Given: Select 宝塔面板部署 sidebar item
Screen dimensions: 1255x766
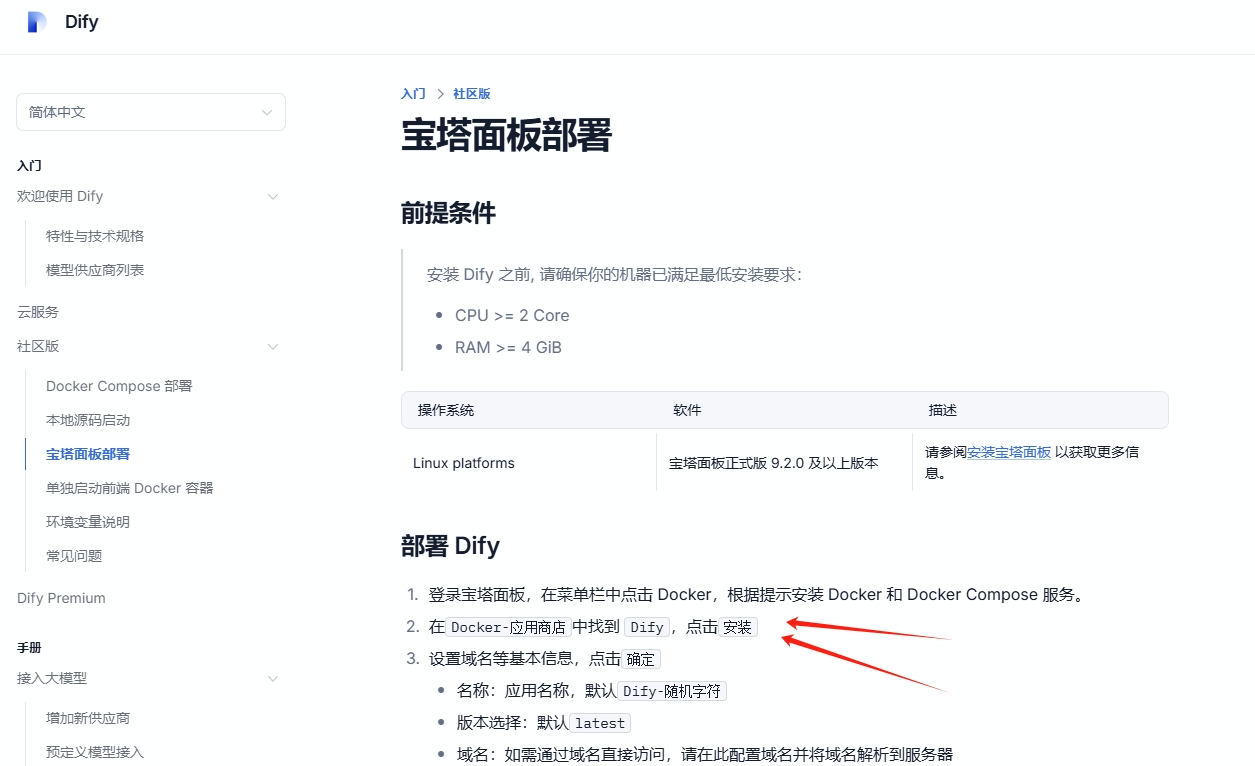Looking at the screenshot, I should pos(88,454).
